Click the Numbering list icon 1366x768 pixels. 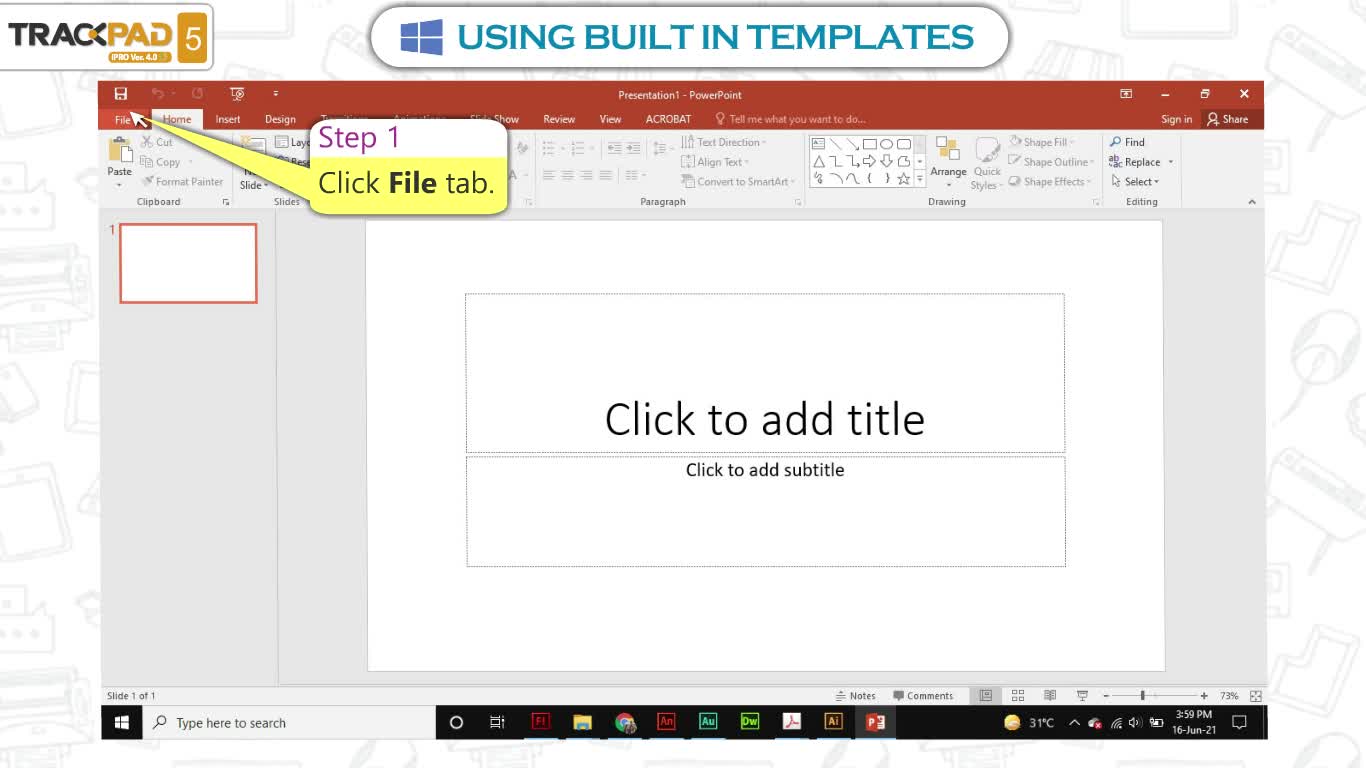pyautogui.click(x=580, y=148)
